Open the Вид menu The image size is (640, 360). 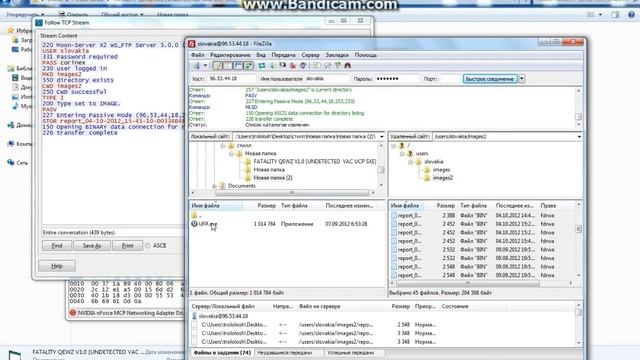[x=261, y=55]
